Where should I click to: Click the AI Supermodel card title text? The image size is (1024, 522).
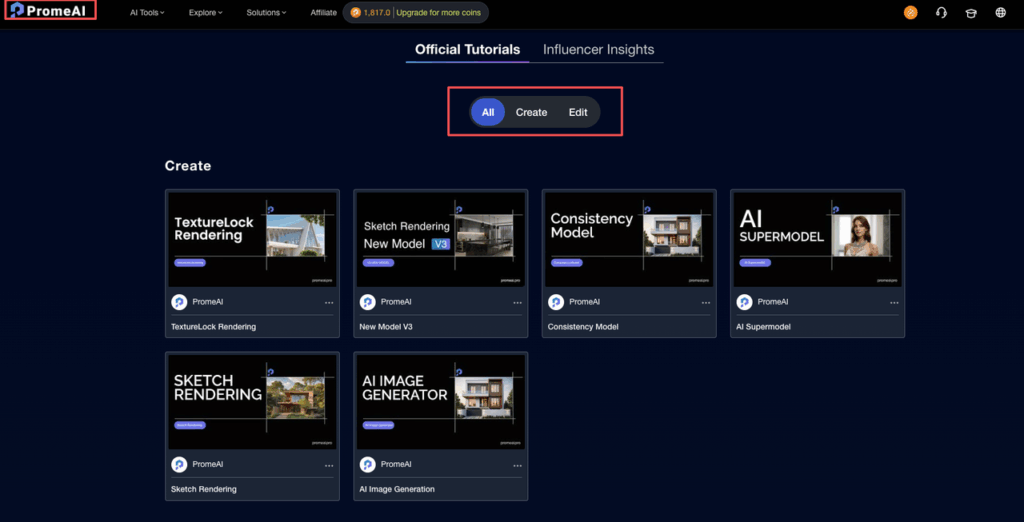tap(763, 326)
